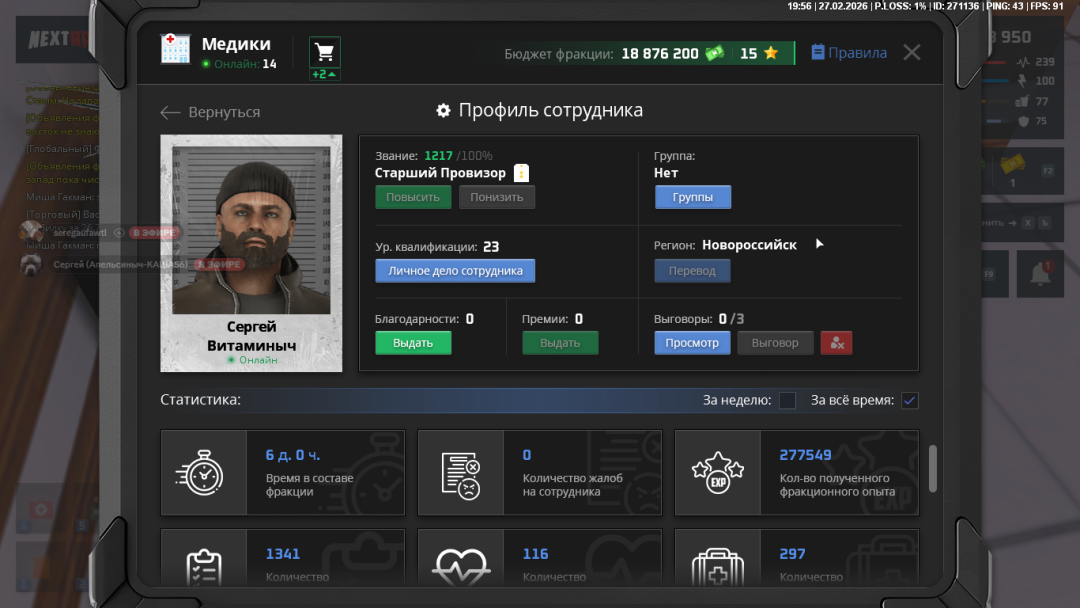1080x608 pixels.
Task: Click the rank badge next to Старший Провизор
Action: pos(521,173)
